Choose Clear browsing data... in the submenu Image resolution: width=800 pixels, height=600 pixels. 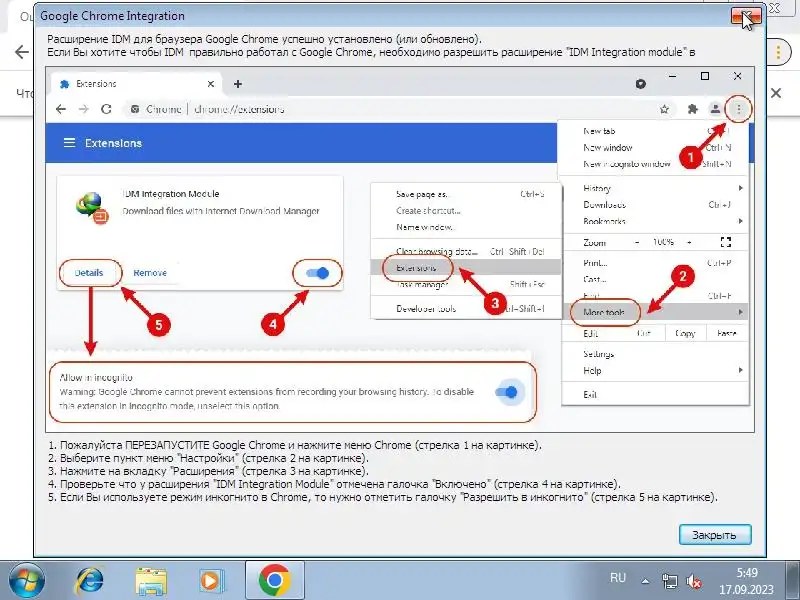[x=466, y=251]
